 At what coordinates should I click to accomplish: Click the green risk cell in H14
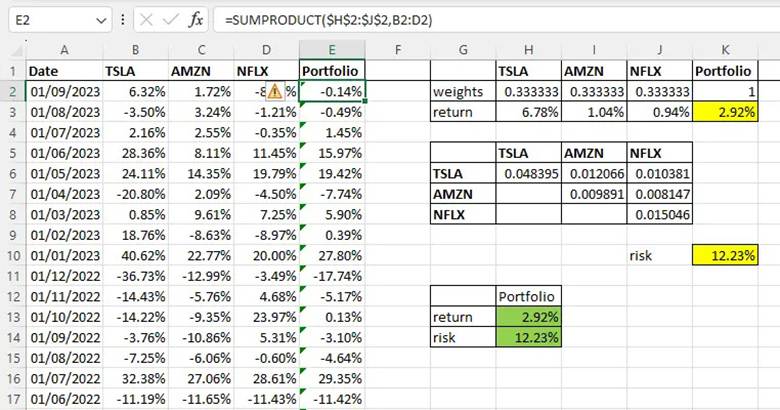click(529, 336)
